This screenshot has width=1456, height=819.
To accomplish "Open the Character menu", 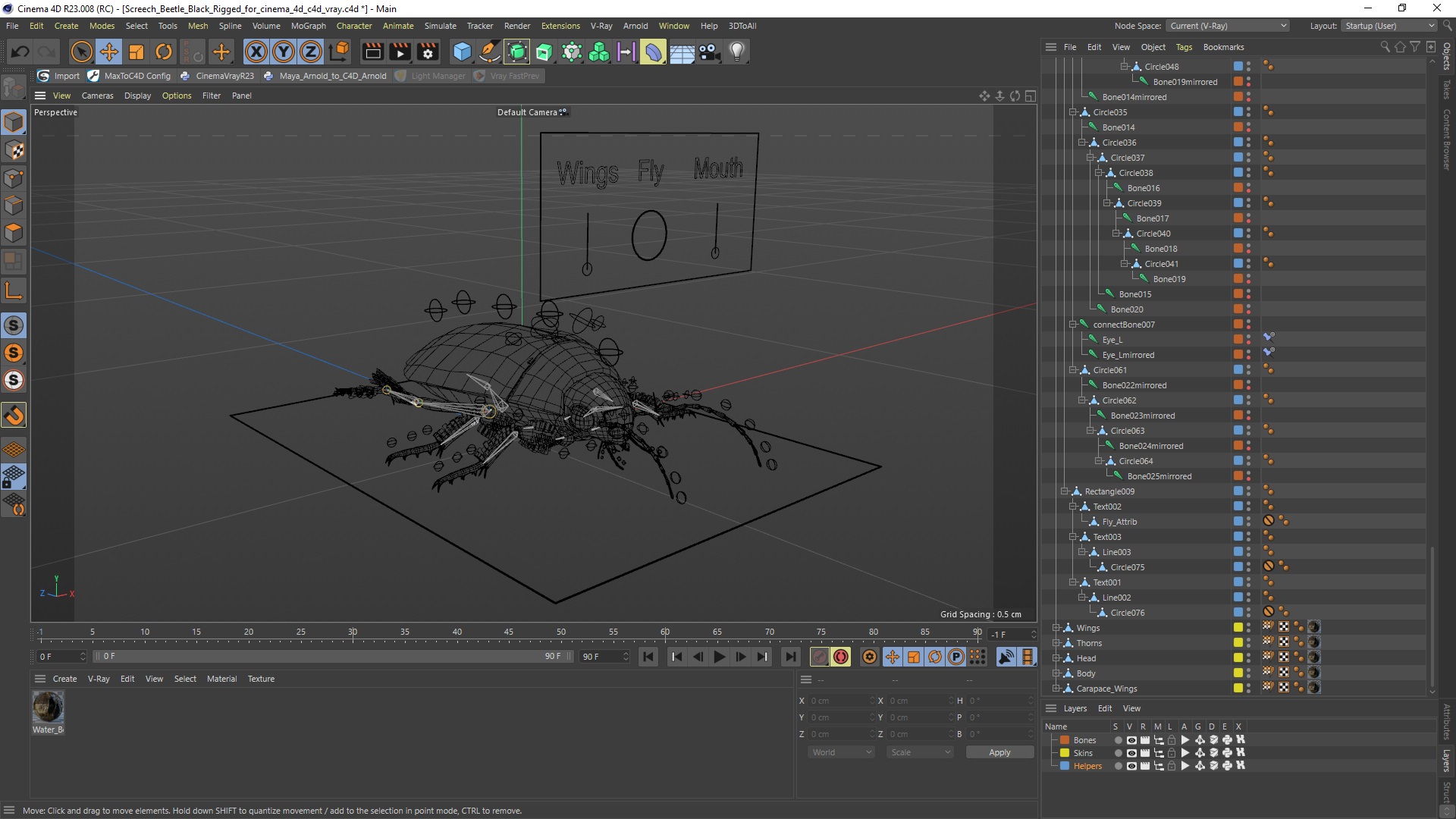I will click(x=354, y=26).
